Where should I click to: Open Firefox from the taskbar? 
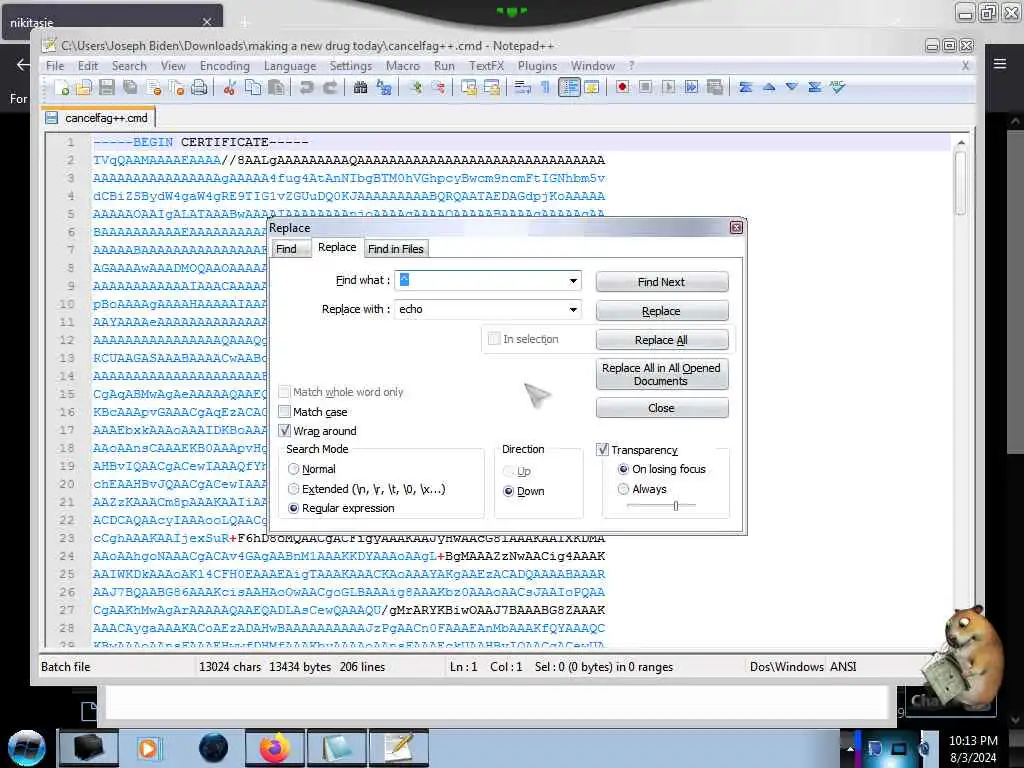pyautogui.click(x=274, y=748)
